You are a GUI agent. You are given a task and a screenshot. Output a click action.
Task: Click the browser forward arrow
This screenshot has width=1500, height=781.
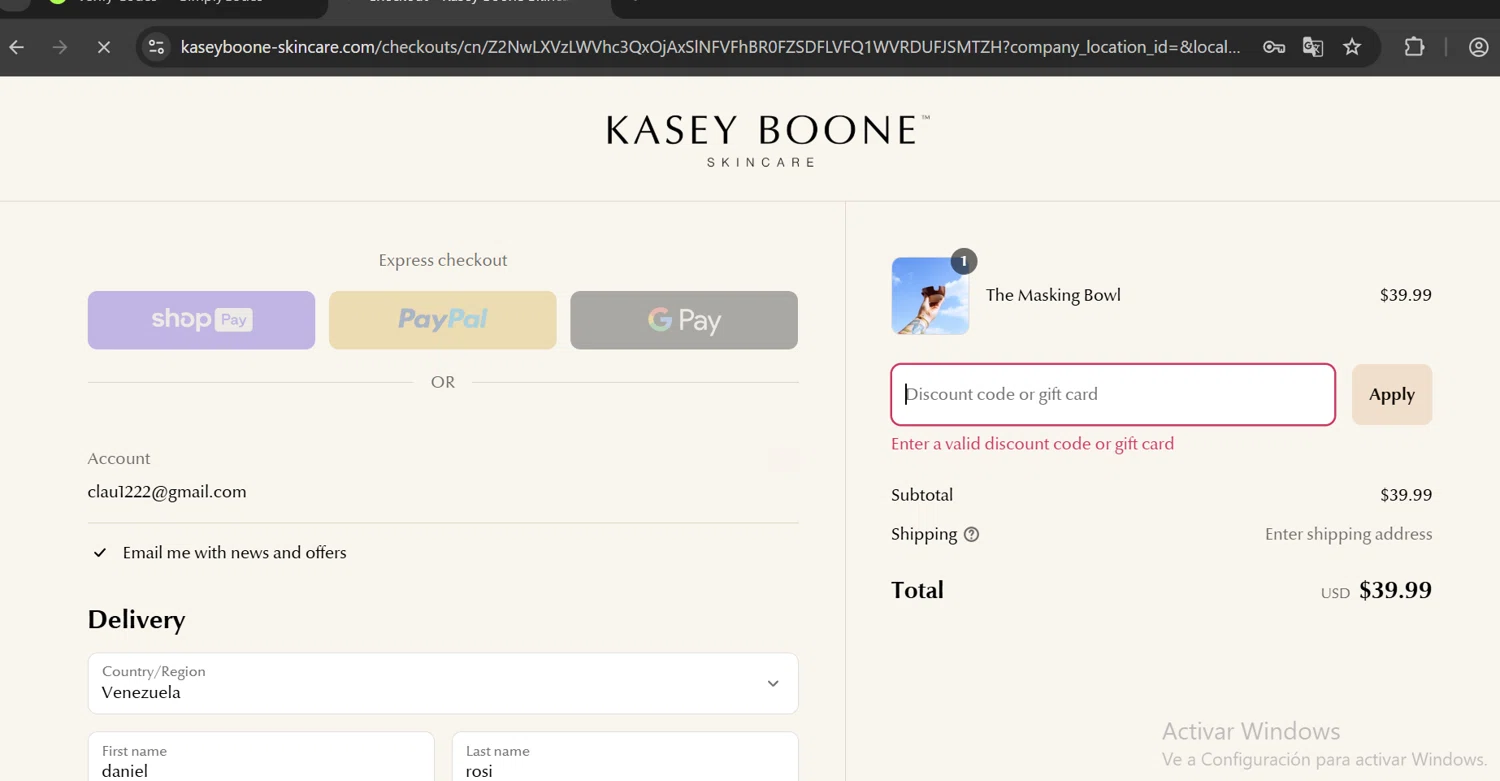[60, 47]
